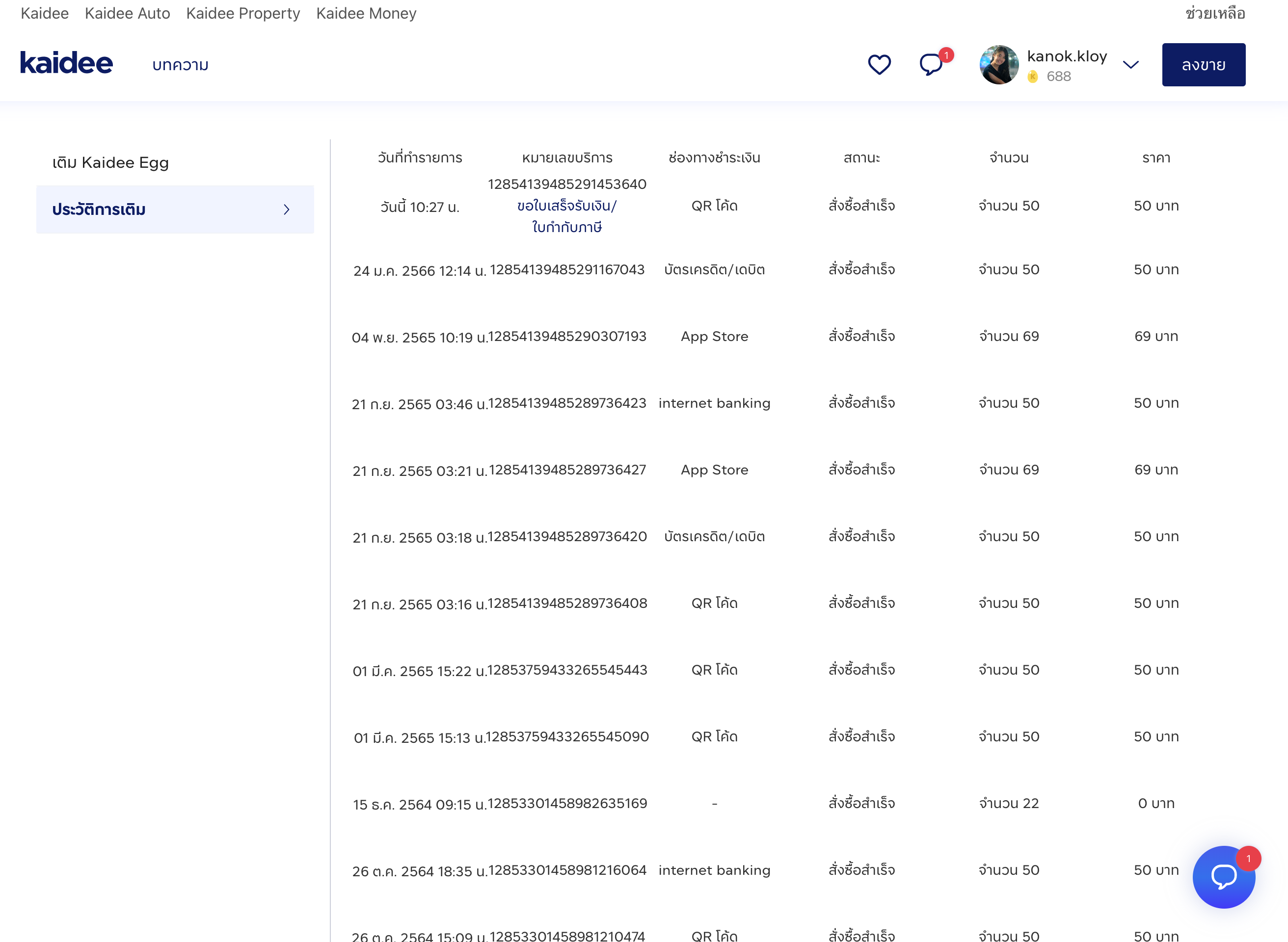Open the favorites heart icon

click(x=879, y=64)
